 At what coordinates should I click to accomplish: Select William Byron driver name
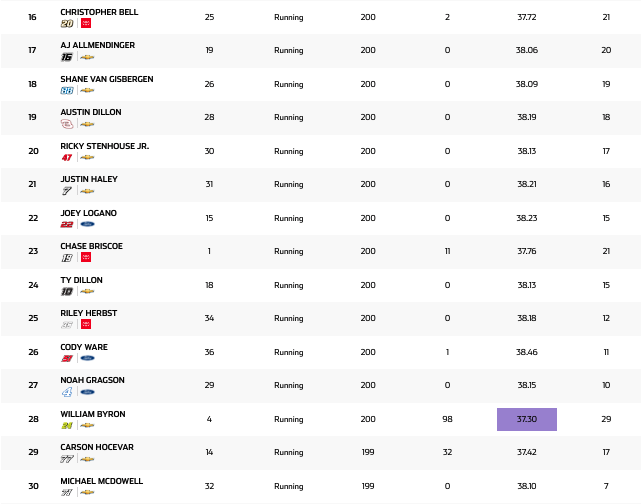[x=93, y=414]
